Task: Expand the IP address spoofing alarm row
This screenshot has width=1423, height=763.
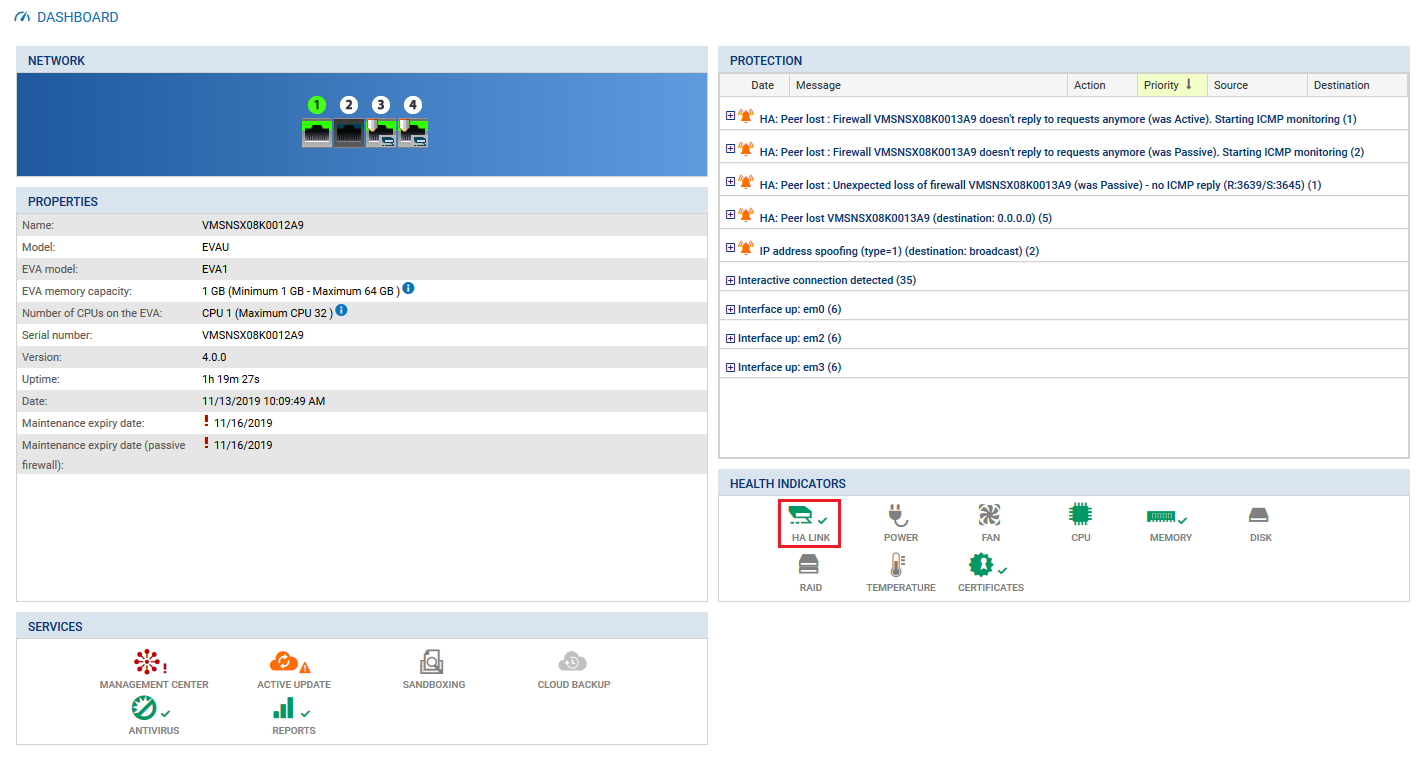Action: click(x=730, y=247)
